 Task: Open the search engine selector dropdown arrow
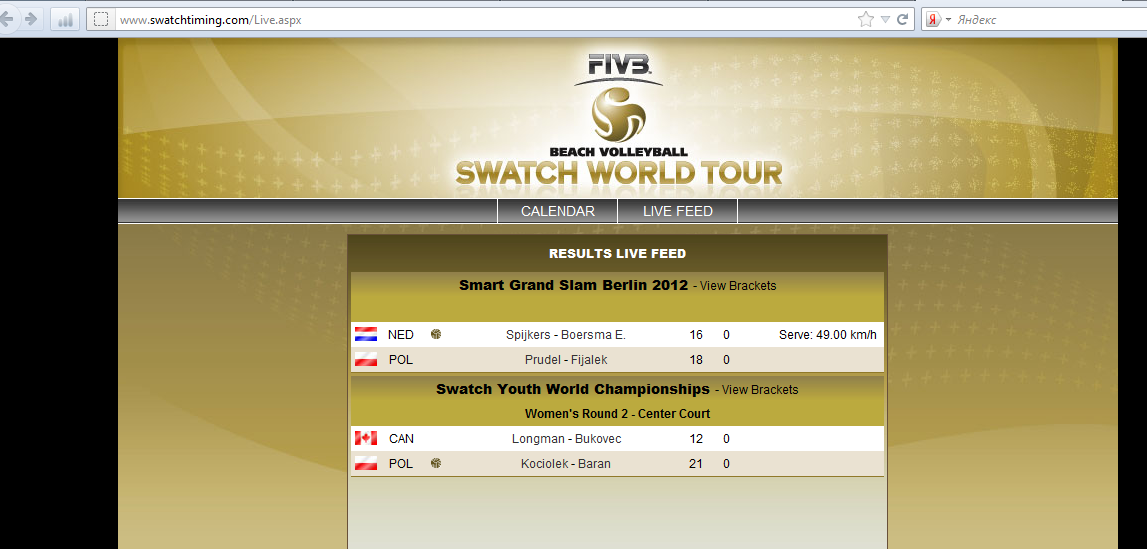[948, 20]
